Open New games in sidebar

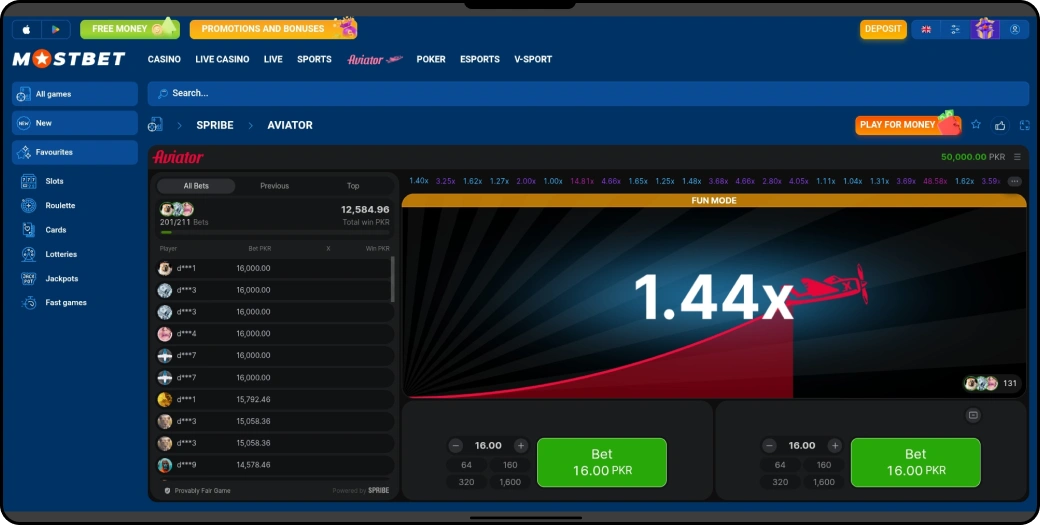click(75, 123)
